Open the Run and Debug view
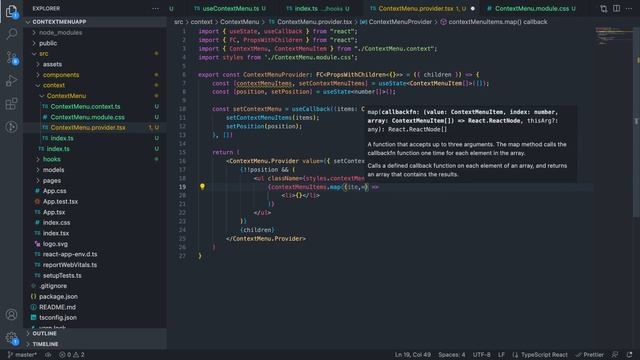 11,80
